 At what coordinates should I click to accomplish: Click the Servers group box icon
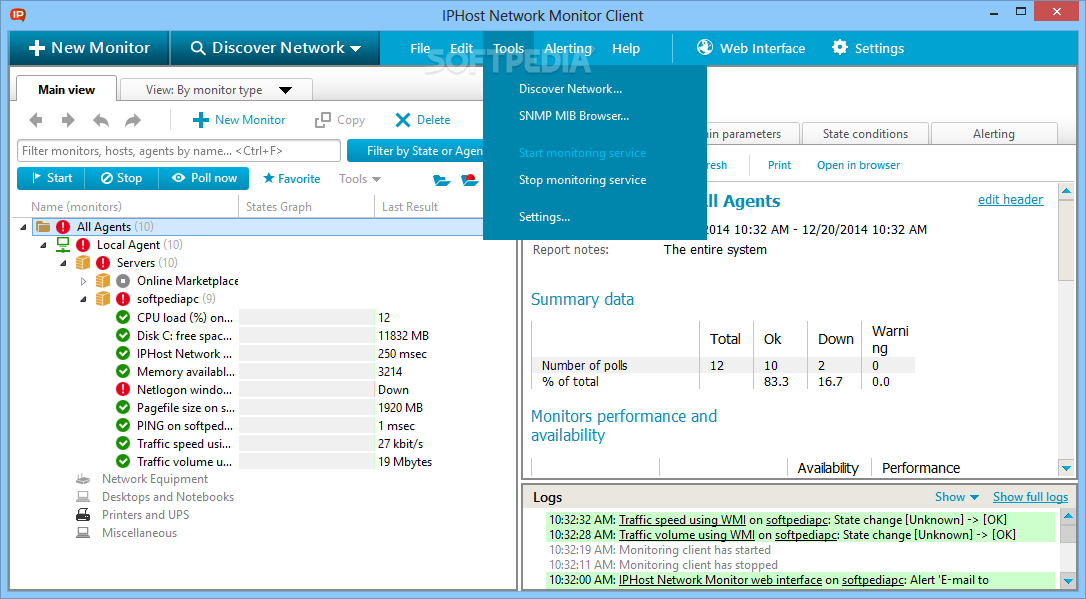tap(83, 262)
